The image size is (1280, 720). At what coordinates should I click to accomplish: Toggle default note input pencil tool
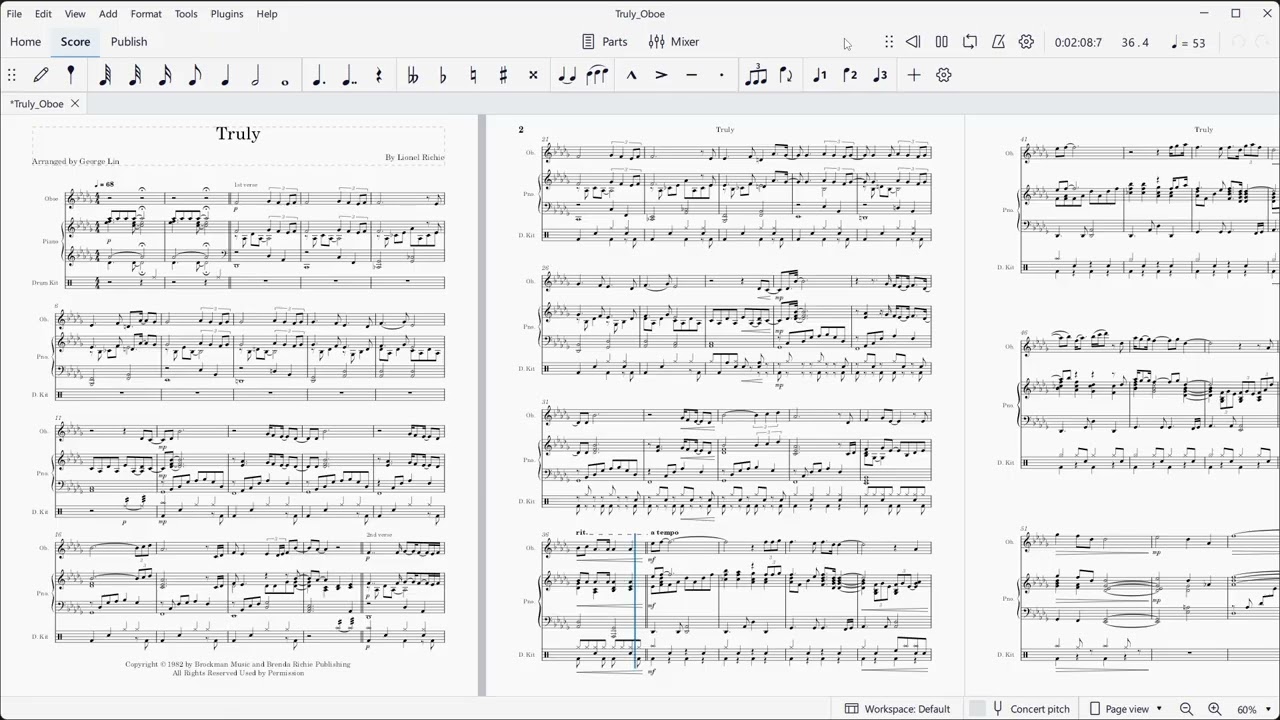[x=41, y=75]
